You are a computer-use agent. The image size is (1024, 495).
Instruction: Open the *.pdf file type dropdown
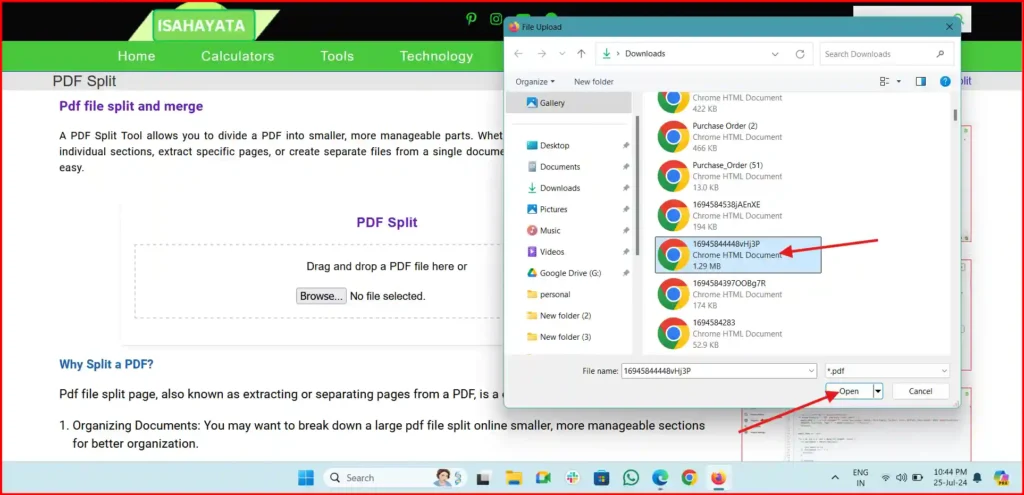(888, 371)
